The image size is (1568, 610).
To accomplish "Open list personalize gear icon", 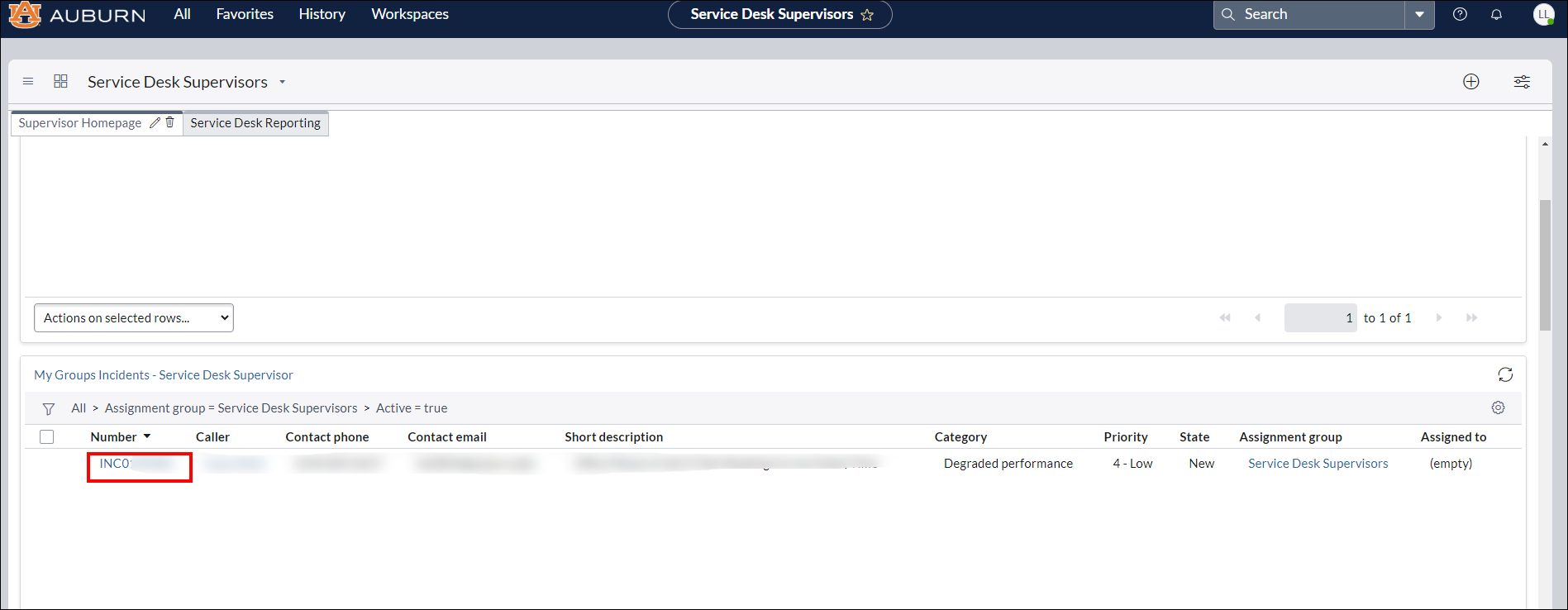I will click(1498, 407).
